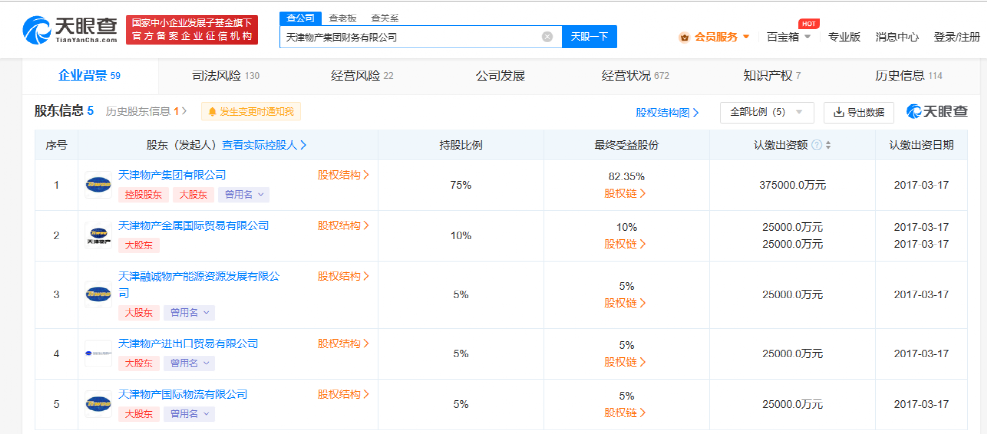Click 查看实际控股人 link
Image resolution: width=987 pixels, height=434 pixels.
(264, 145)
